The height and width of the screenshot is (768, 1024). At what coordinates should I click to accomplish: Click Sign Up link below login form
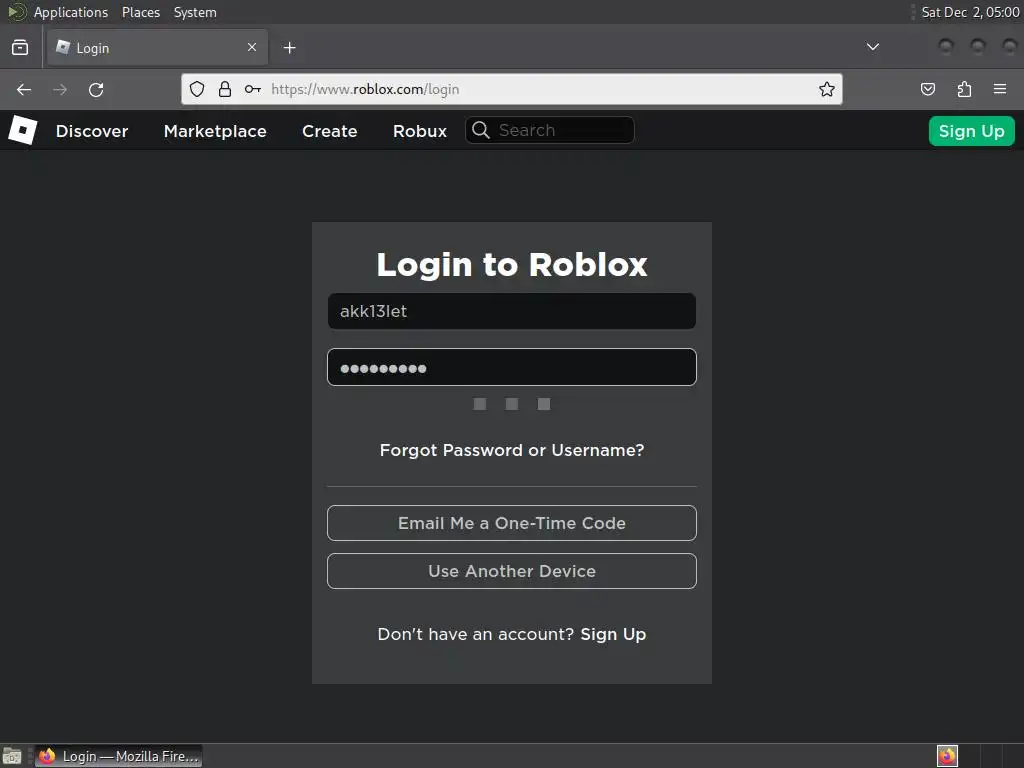pos(613,634)
